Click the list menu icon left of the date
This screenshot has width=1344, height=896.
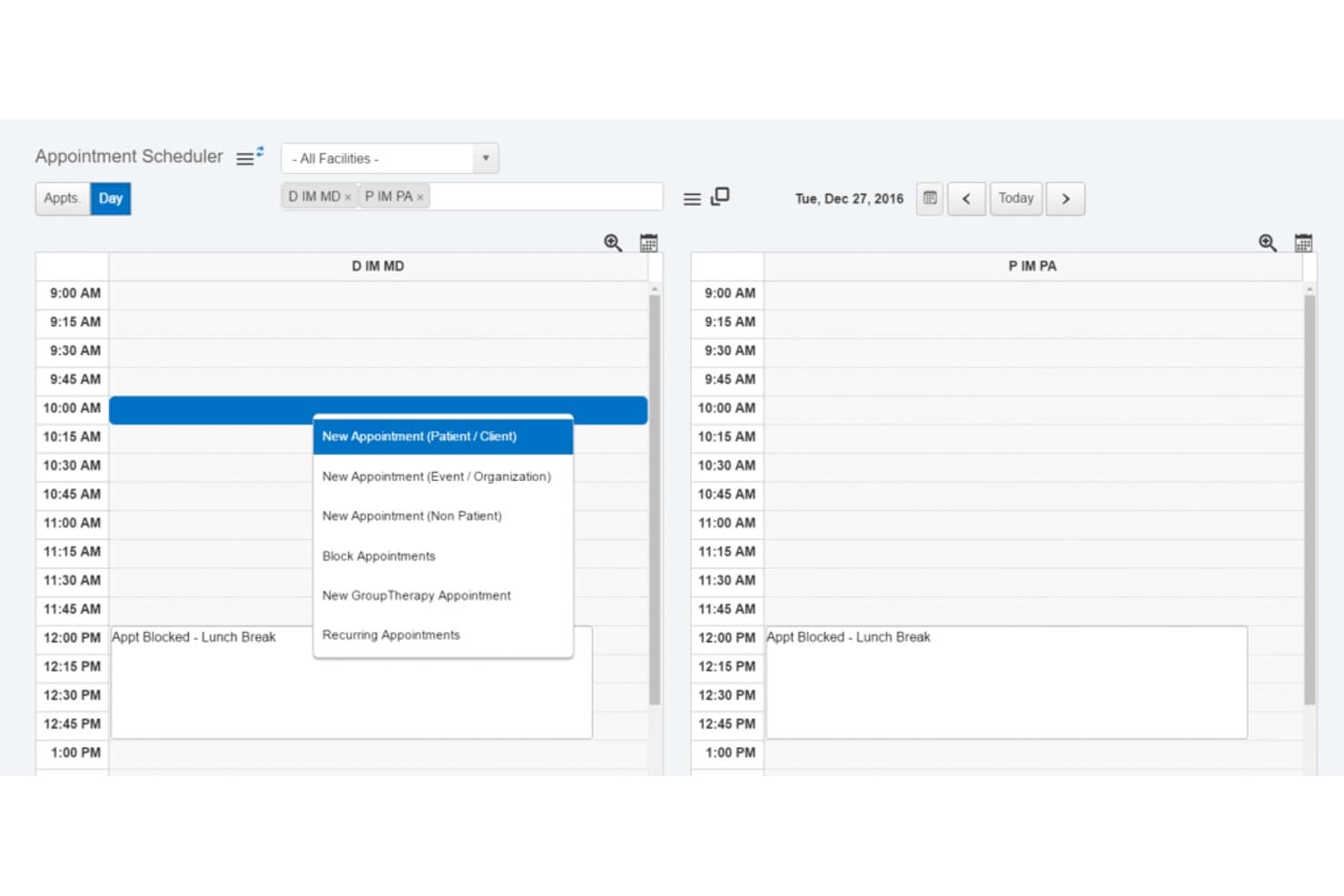pyautogui.click(x=692, y=199)
